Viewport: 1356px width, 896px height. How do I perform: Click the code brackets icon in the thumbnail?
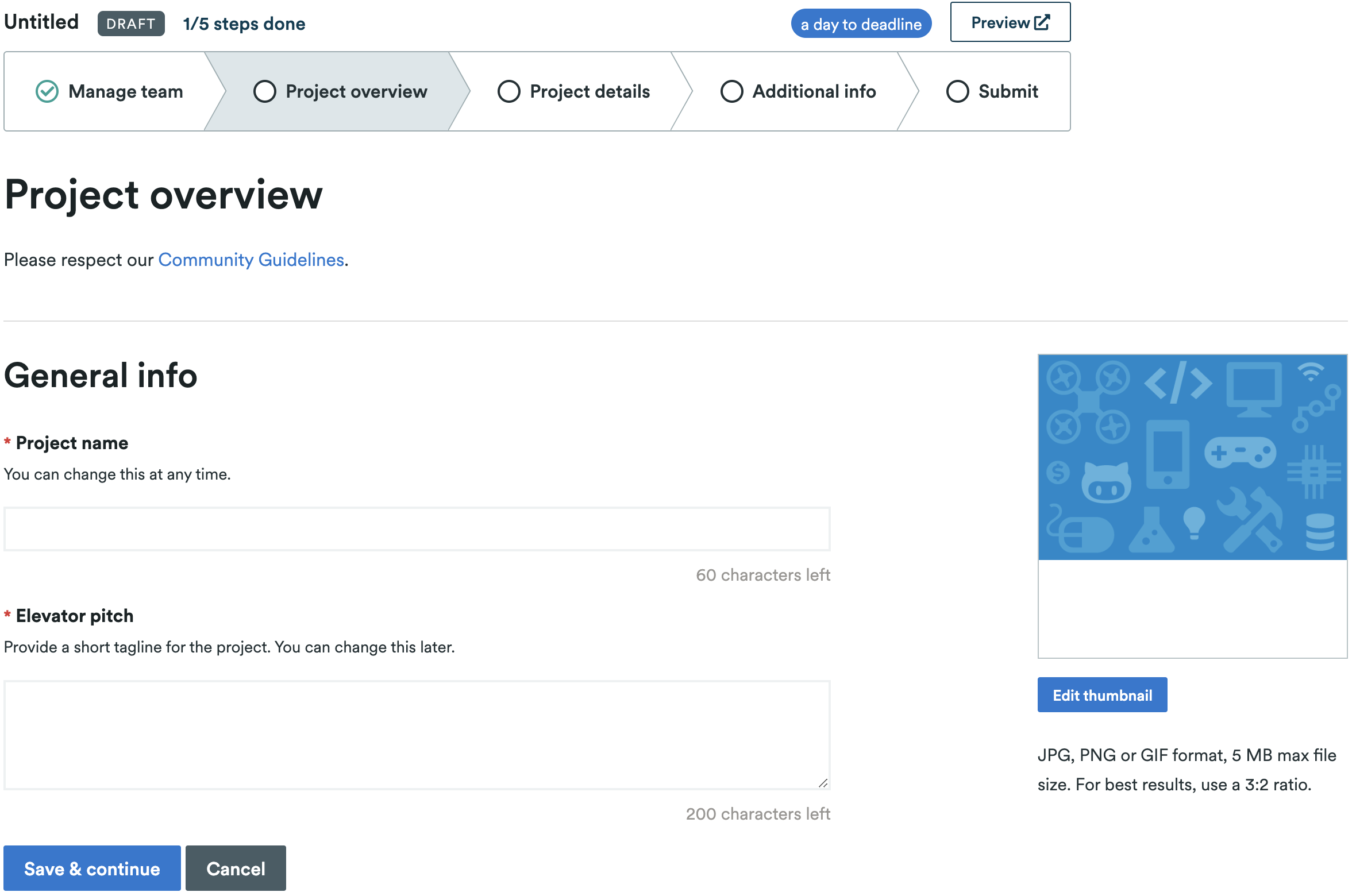[1178, 383]
